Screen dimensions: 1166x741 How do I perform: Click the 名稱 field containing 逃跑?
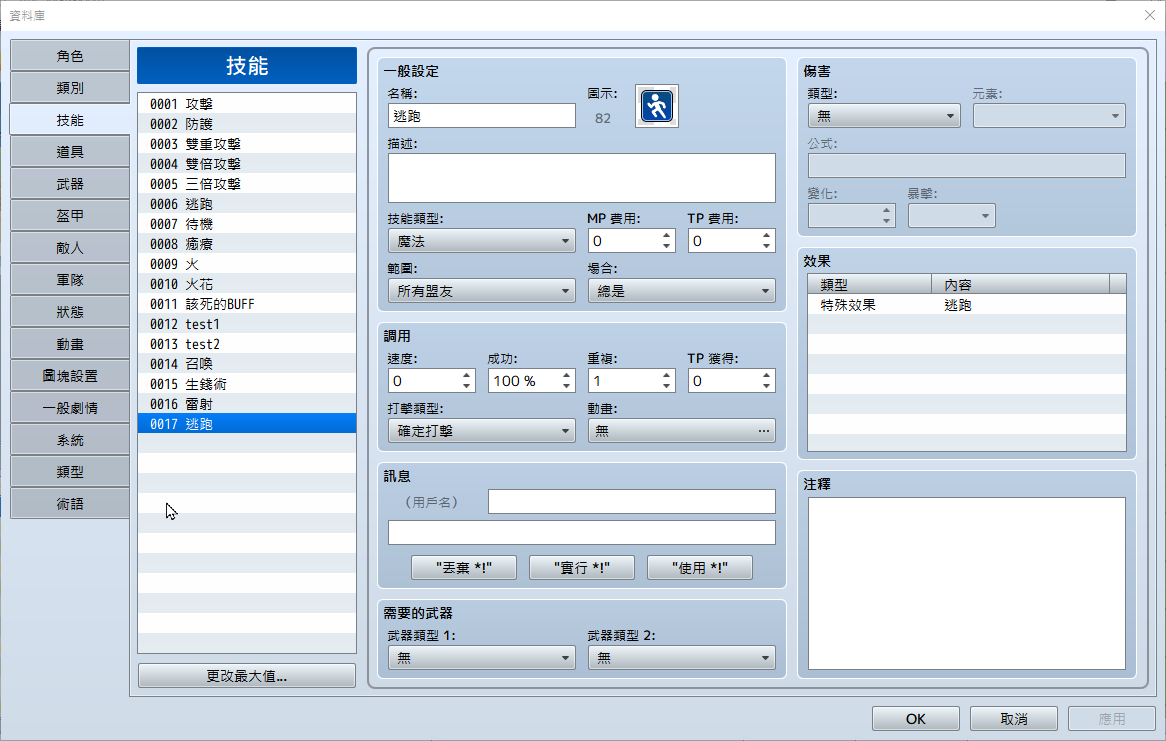(482, 115)
